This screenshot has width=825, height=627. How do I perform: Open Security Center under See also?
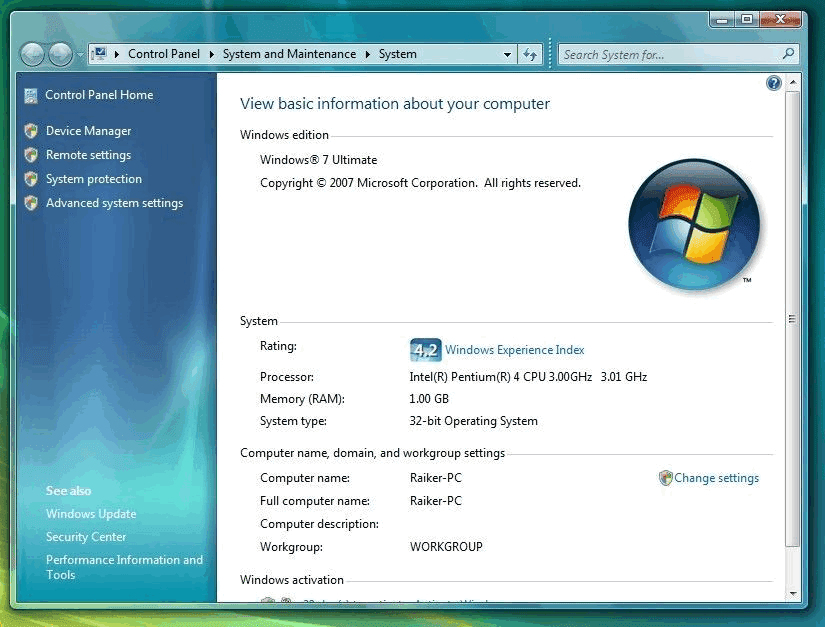point(86,537)
